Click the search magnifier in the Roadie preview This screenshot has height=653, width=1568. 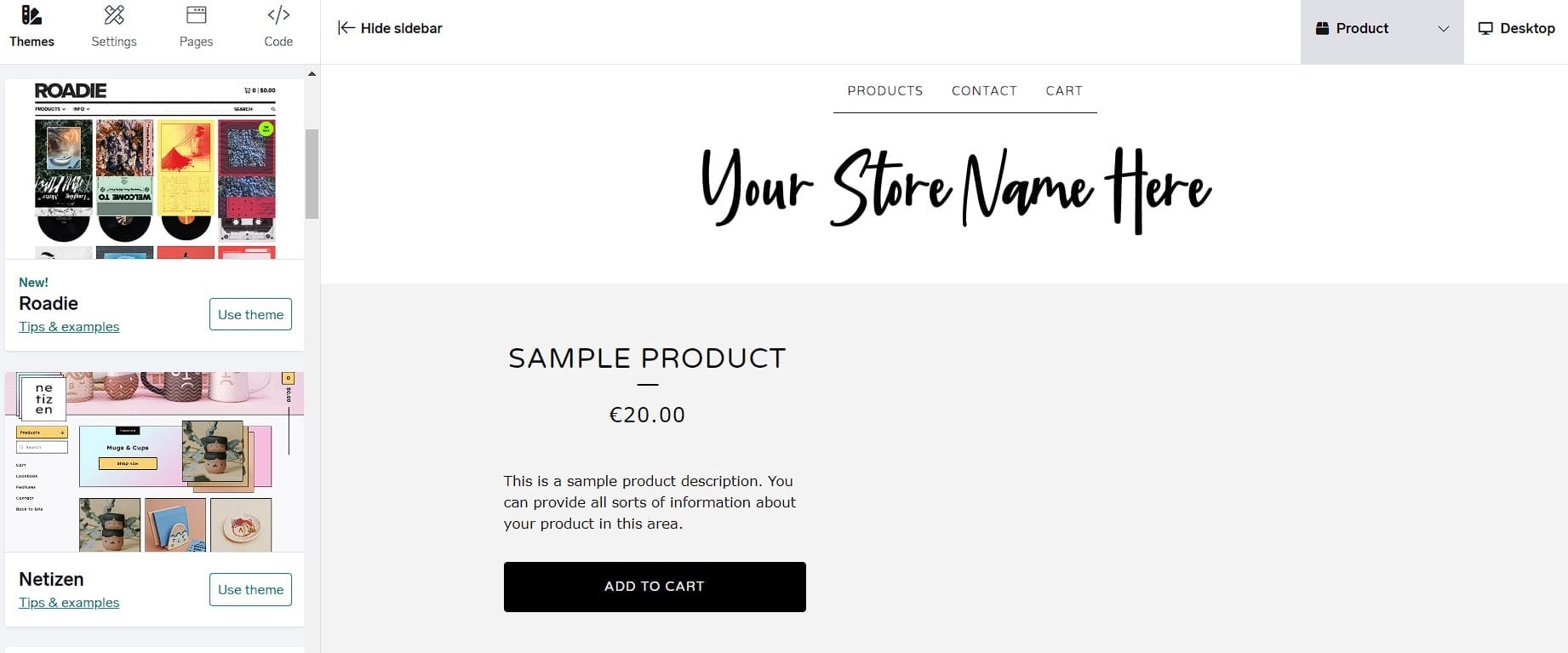(x=271, y=109)
